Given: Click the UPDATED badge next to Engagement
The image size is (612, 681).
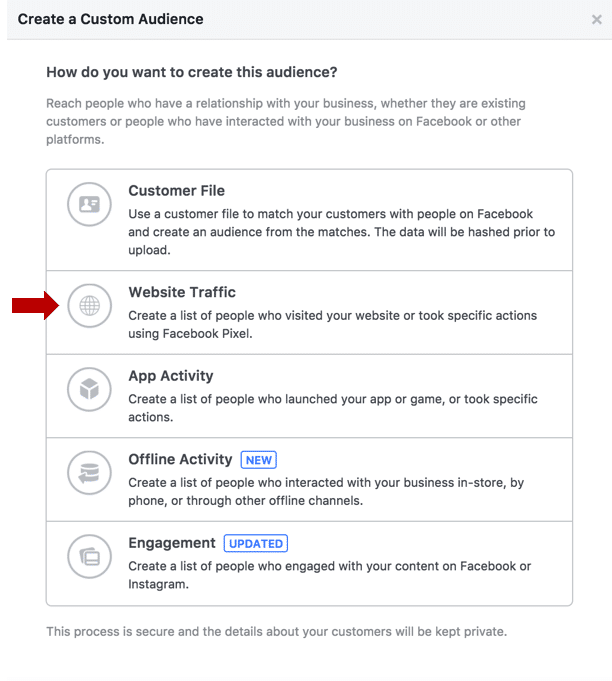Looking at the screenshot, I should click(x=256, y=543).
